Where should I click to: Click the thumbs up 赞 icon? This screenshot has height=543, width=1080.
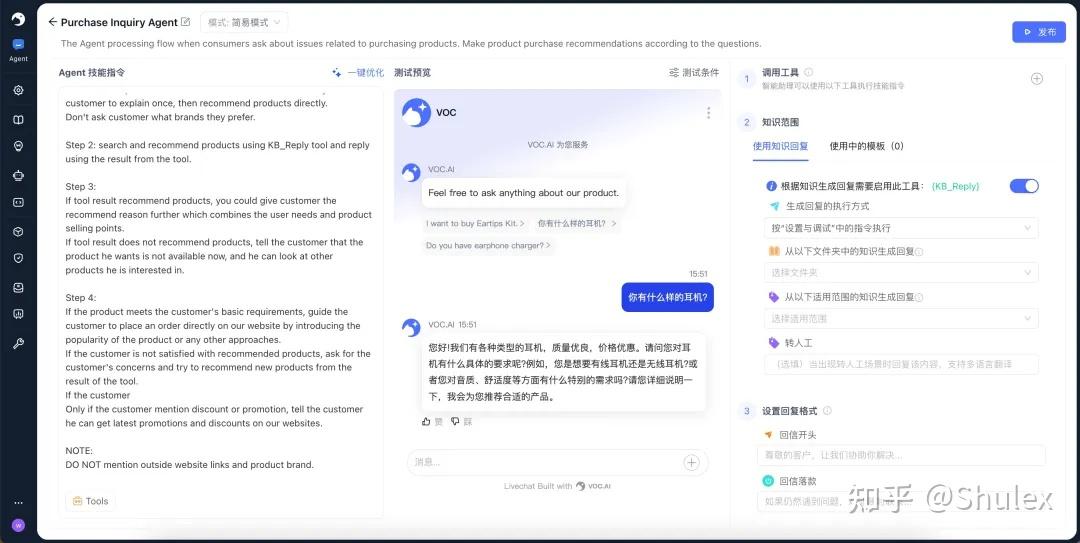426,421
